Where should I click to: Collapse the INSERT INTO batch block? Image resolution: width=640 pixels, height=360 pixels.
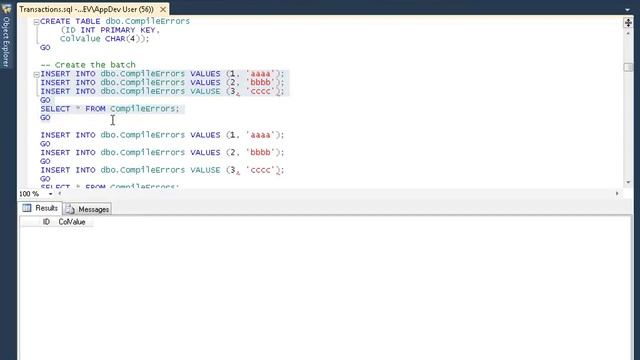(36, 74)
